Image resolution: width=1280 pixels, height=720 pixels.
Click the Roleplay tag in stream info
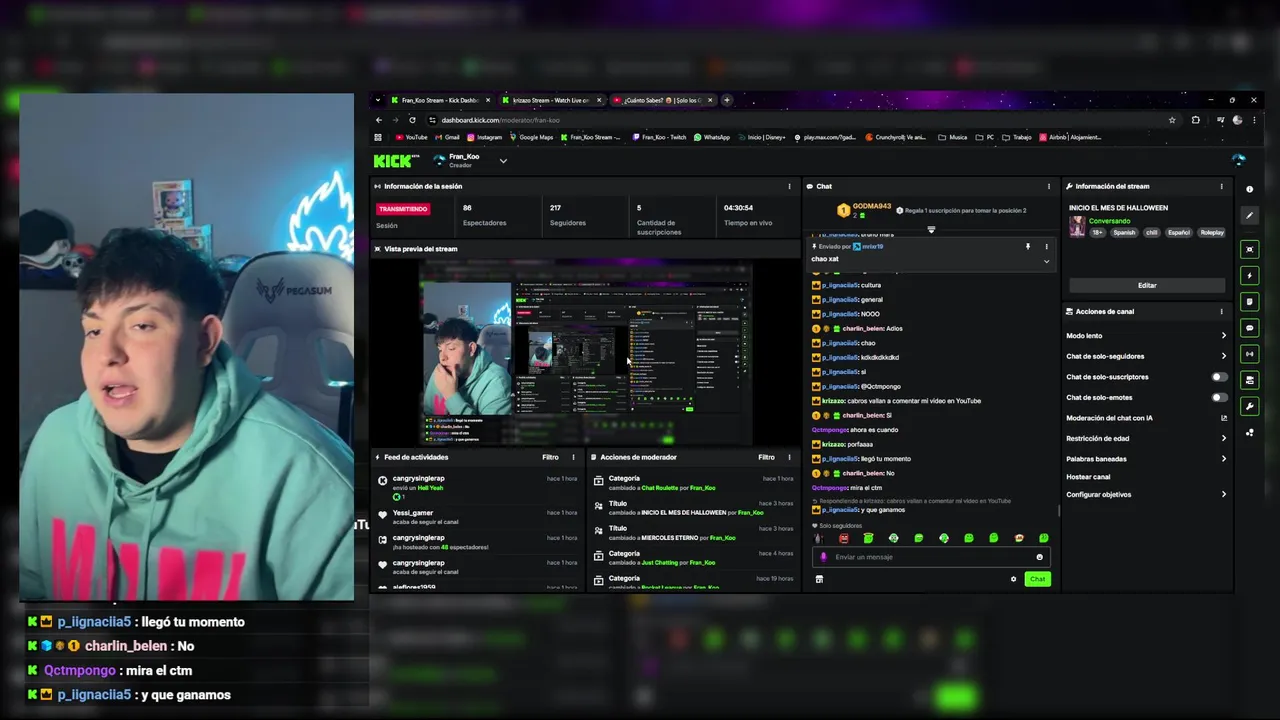[x=1211, y=232]
